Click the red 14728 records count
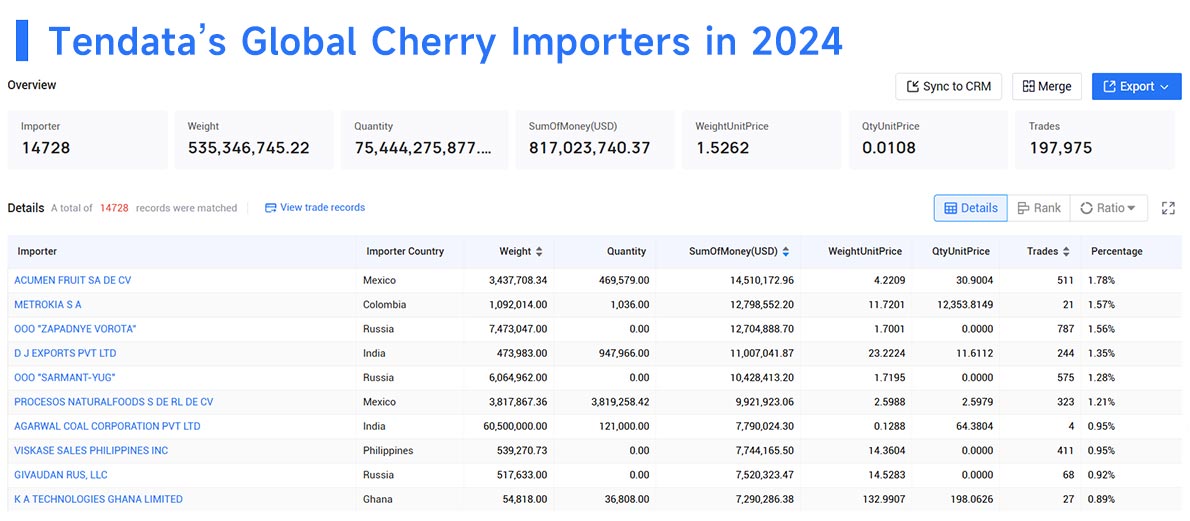 pyautogui.click(x=114, y=207)
